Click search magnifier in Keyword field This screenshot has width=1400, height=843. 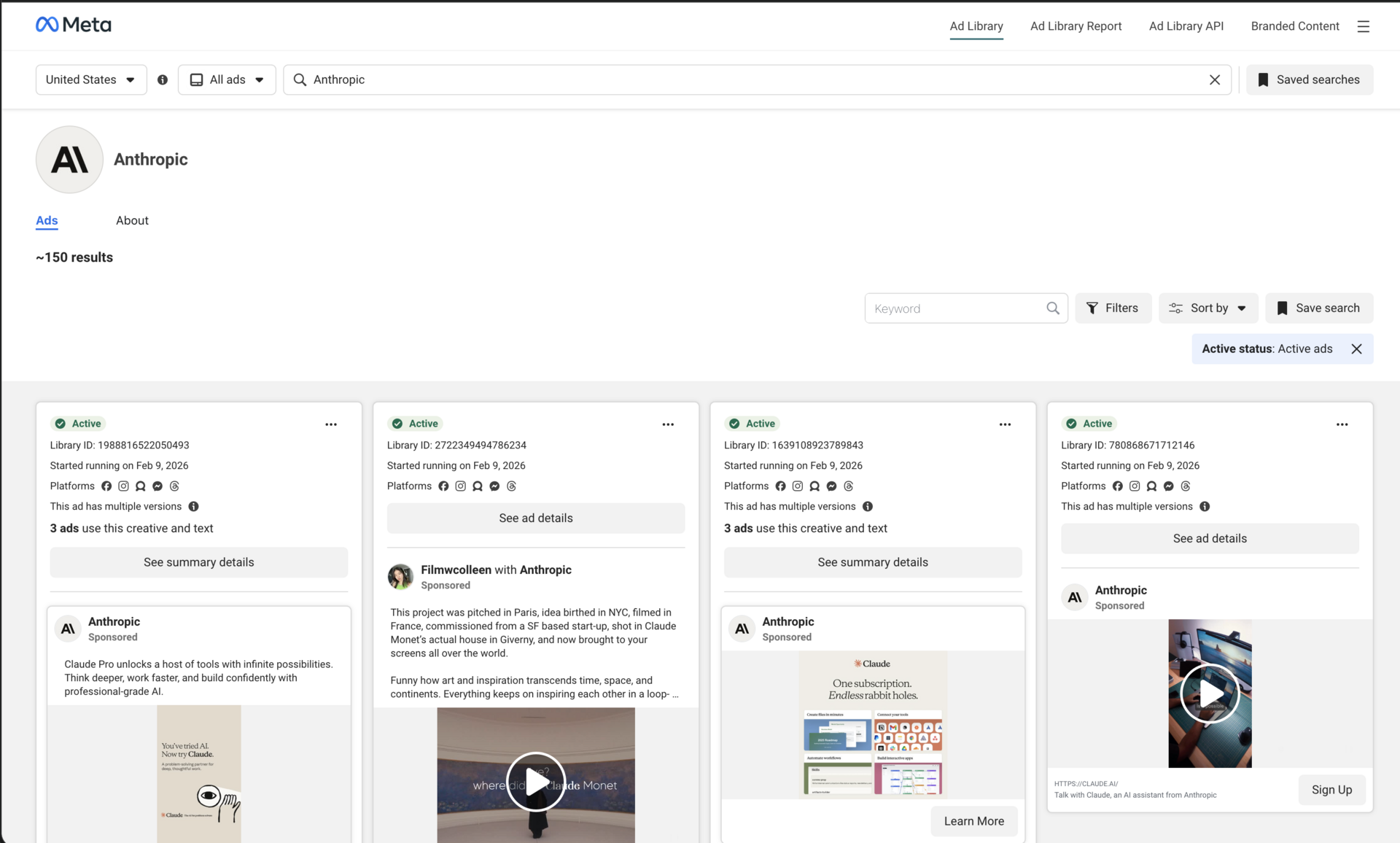[x=1052, y=308]
